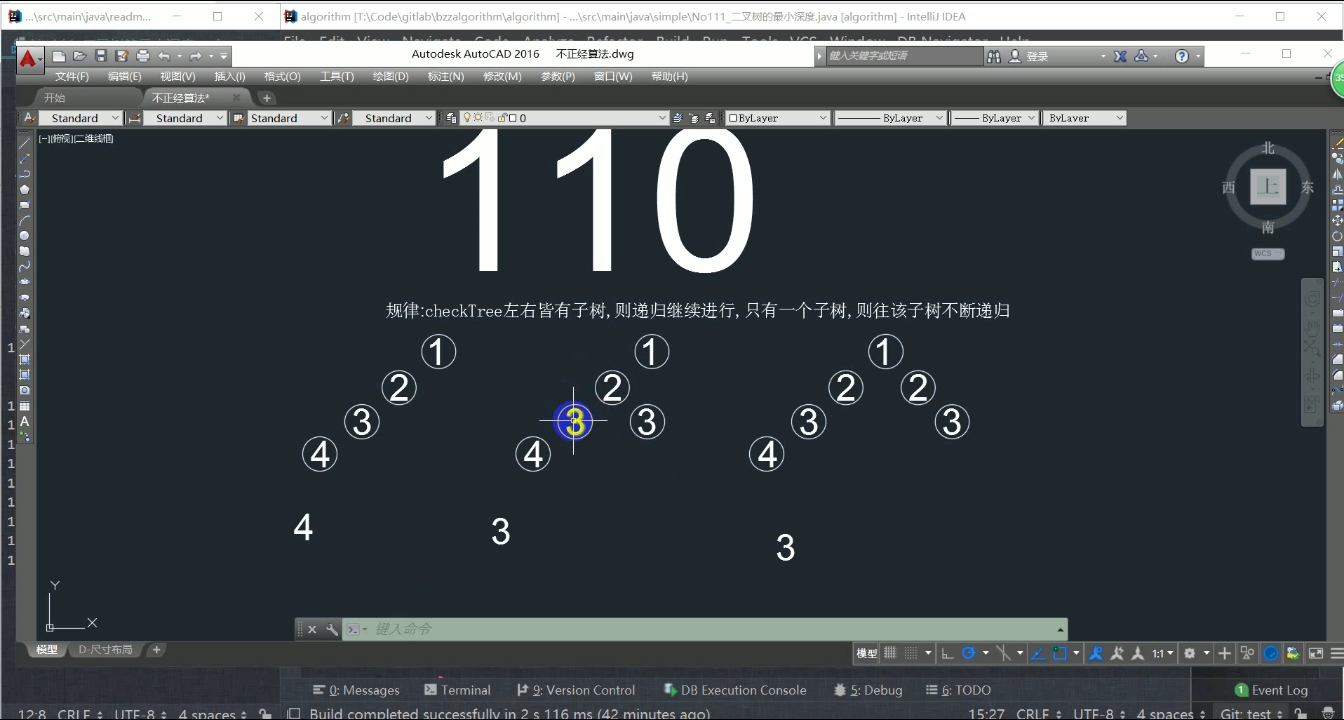Click the annotation monitor plus icon
This screenshot has height=720, width=1344.
(x=1224, y=653)
